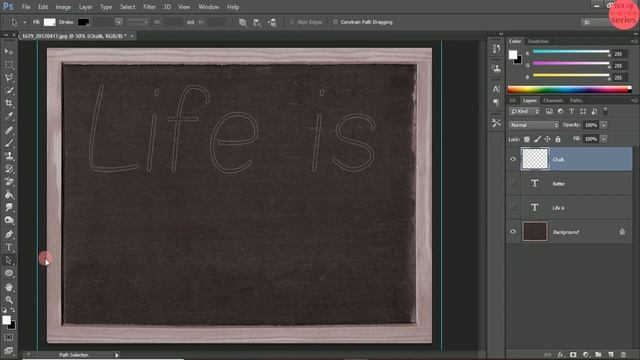Open the Filter menu

coord(149,7)
